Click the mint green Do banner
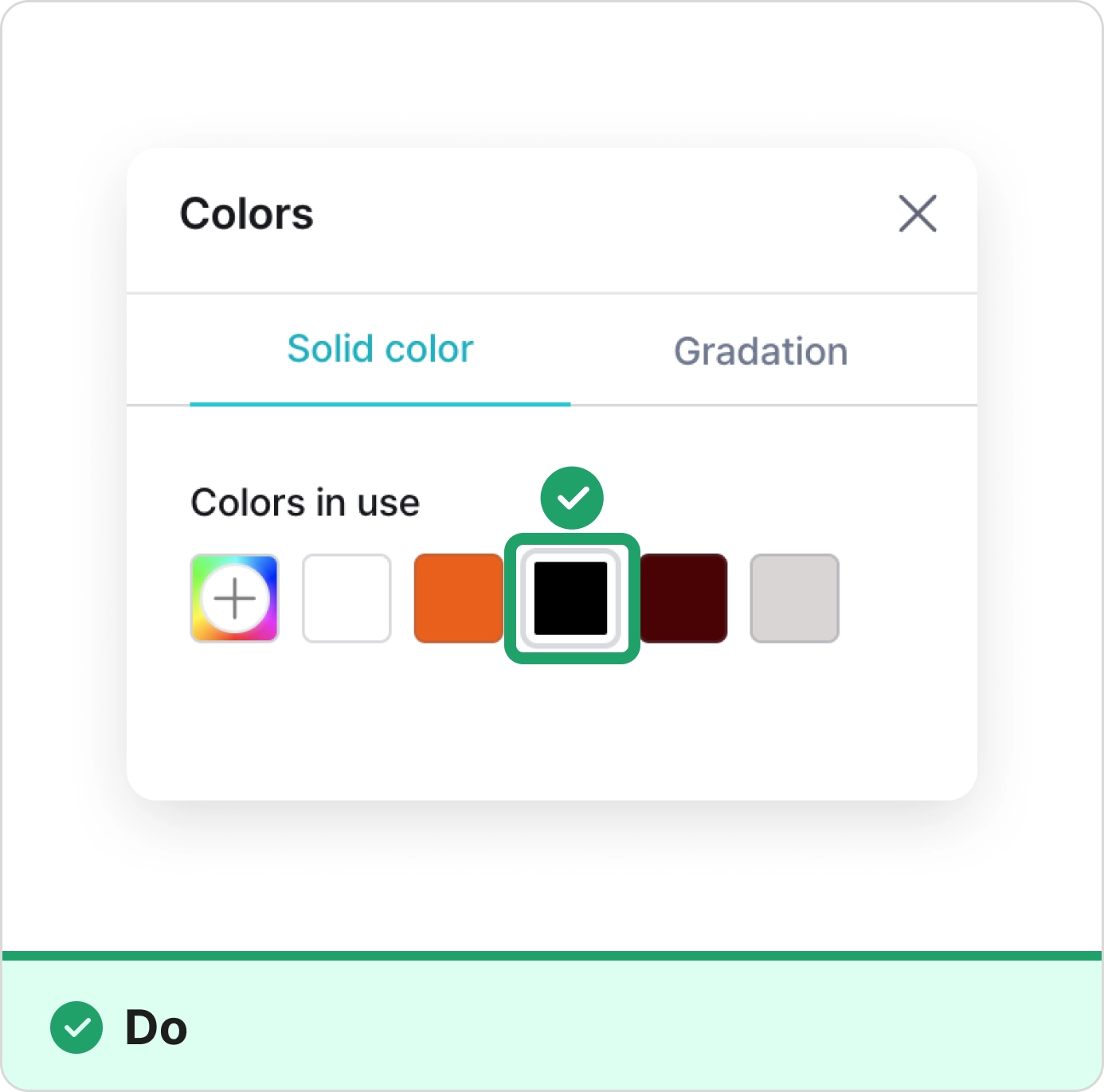The height and width of the screenshot is (1092, 1104). click(552, 1025)
